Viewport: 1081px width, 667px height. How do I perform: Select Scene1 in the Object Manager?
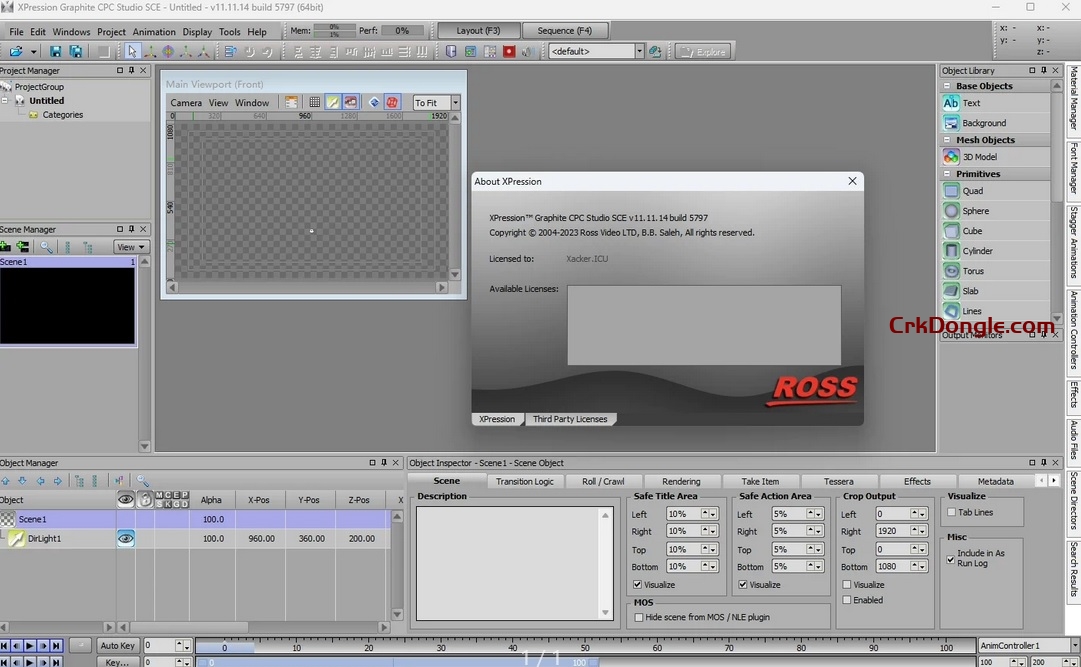[x=33, y=519]
